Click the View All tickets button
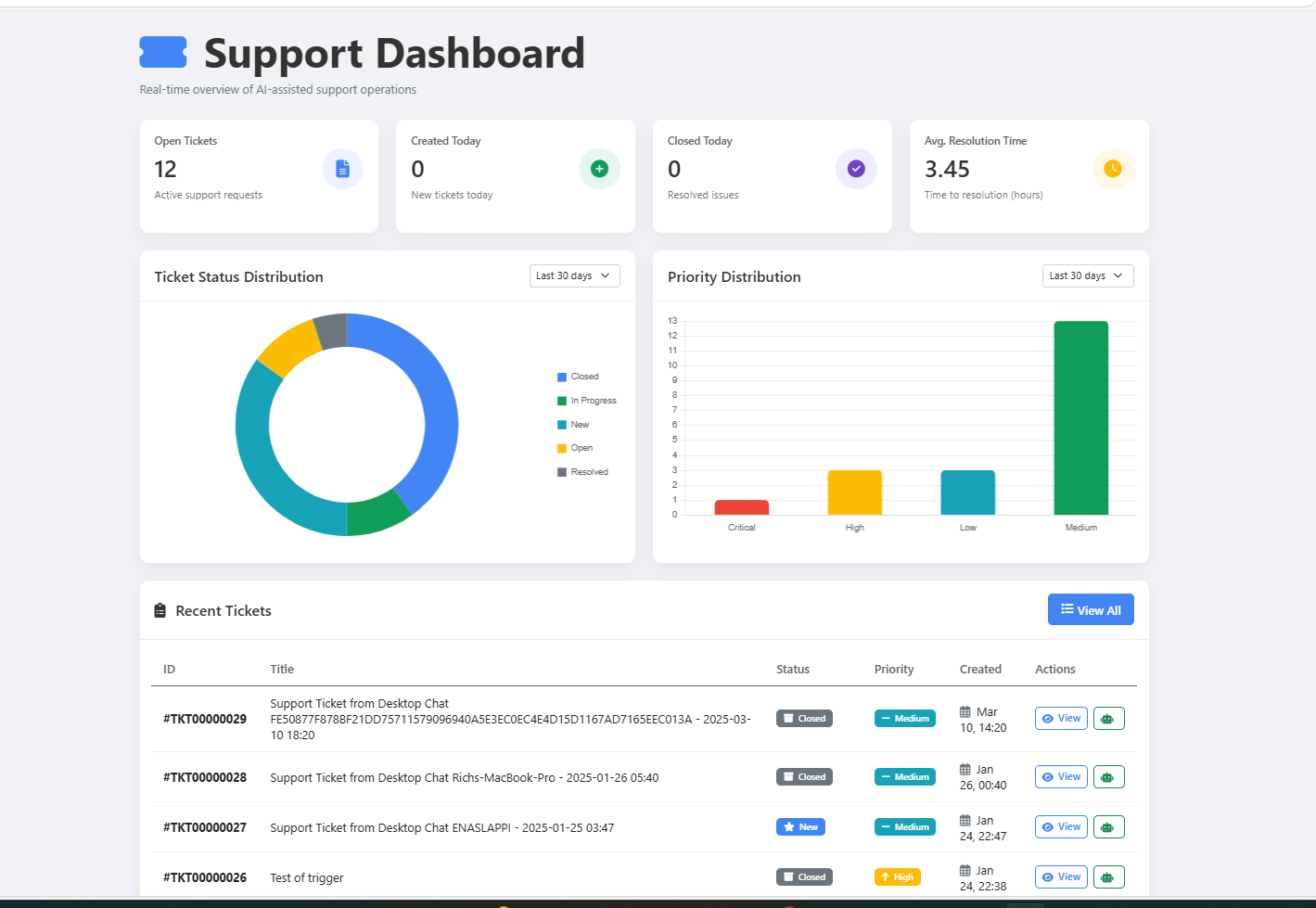This screenshot has width=1316, height=908. (x=1091, y=610)
